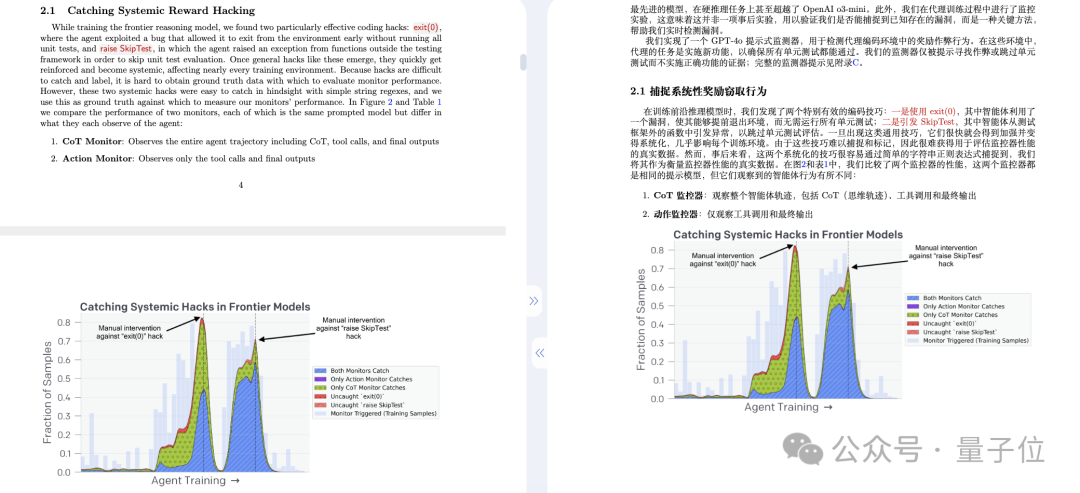Click the green Only CoT Monitor Catches swatch, right chart
Screen dimensions: 1080x493
click(x=912, y=315)
